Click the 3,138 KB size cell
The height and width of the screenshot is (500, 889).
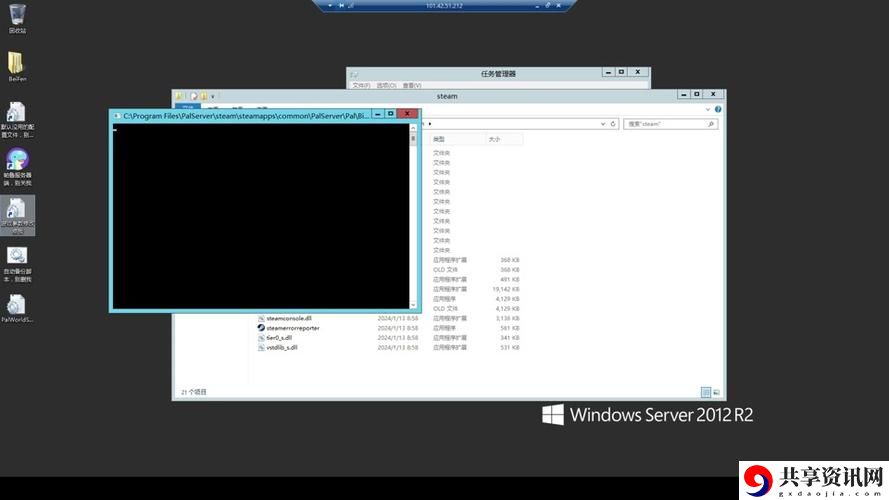pyautogui.click(x=507, y=318)
